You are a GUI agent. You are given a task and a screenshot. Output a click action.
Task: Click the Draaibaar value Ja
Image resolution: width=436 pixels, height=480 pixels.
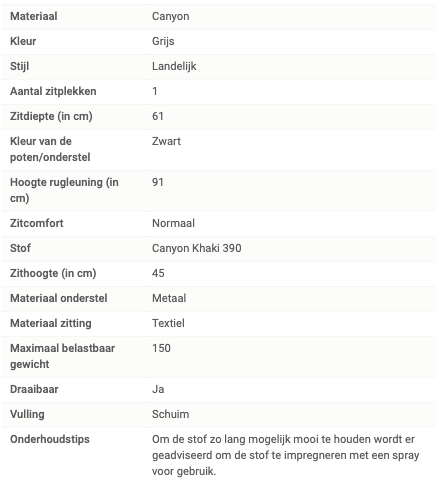pyautogui.click(x=158, y=389)
